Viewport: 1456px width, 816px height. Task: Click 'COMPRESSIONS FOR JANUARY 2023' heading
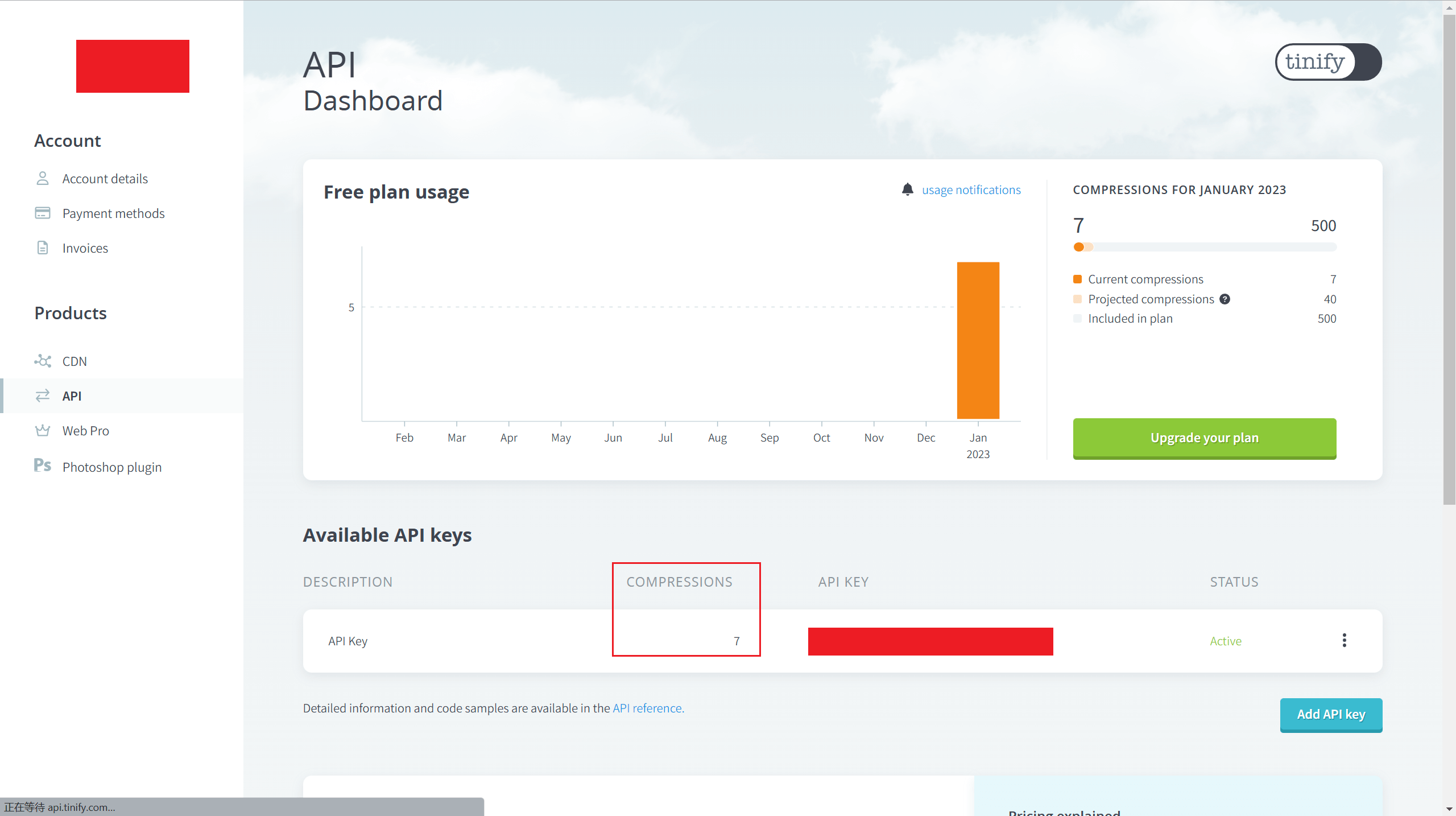point(1180,189)
